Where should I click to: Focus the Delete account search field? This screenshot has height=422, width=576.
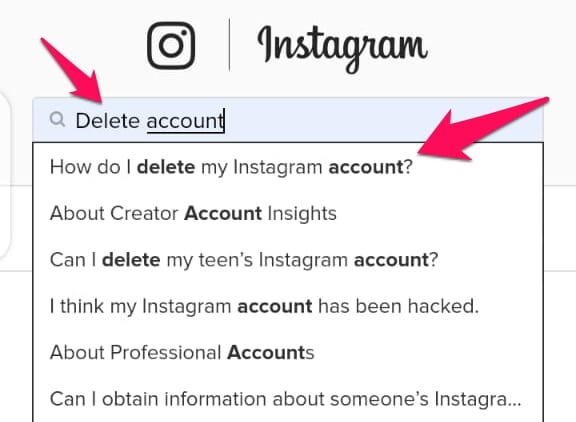[288, 120]
